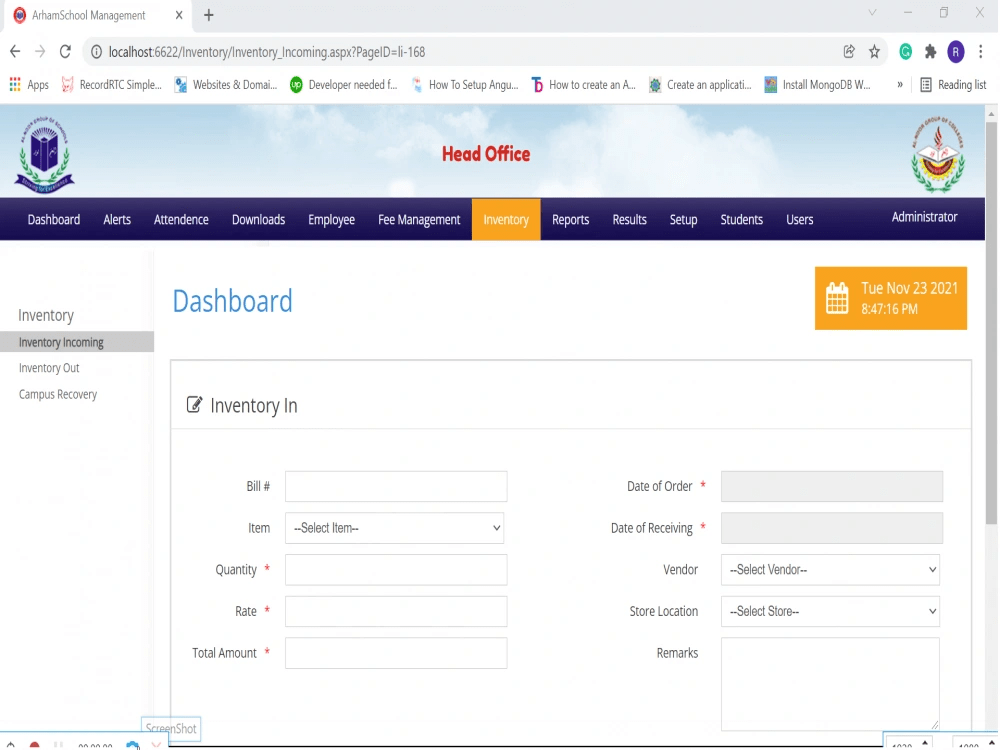Go to Dashboard menu
This screenshot has width=1000, height=750.
(54, 219)
